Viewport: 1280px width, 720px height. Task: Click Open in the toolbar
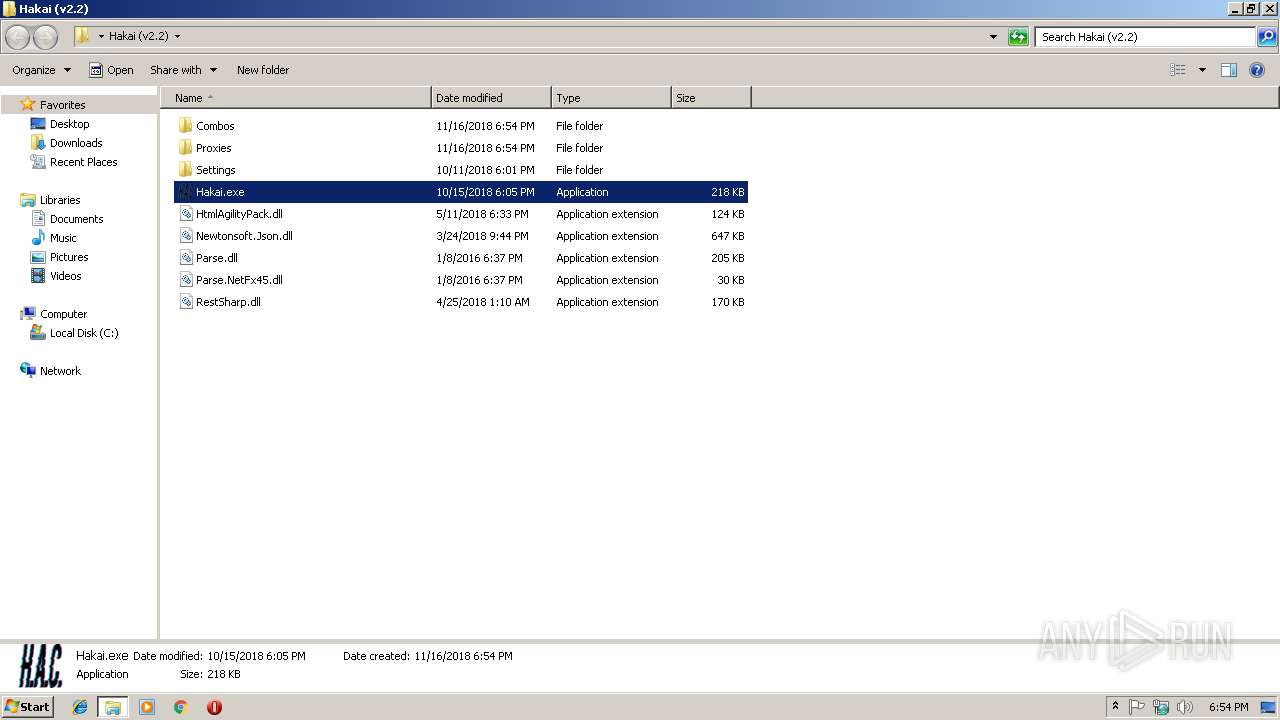[111, 70]
